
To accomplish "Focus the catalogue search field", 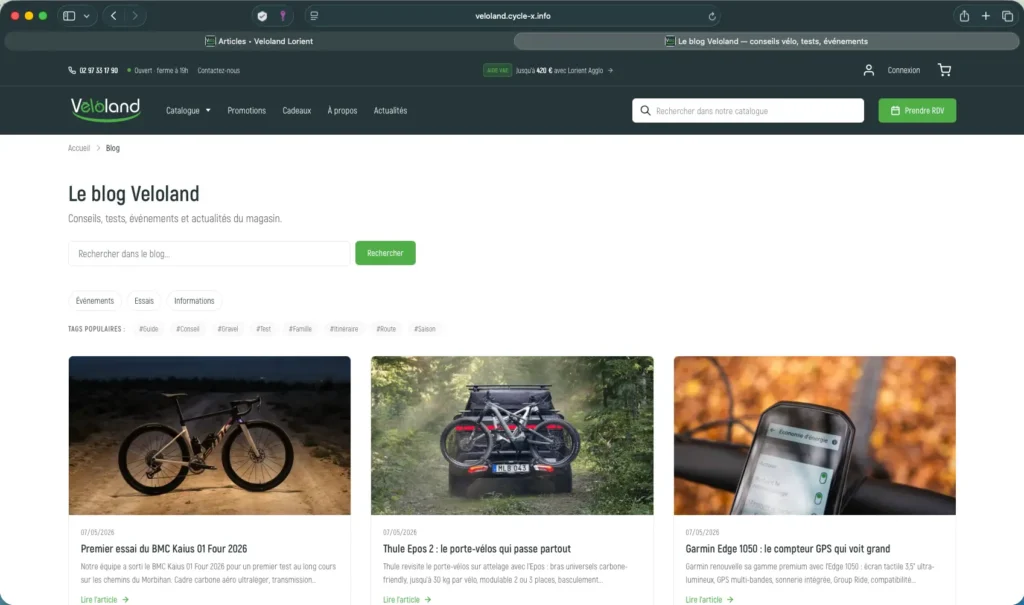I will click(748, 110).
